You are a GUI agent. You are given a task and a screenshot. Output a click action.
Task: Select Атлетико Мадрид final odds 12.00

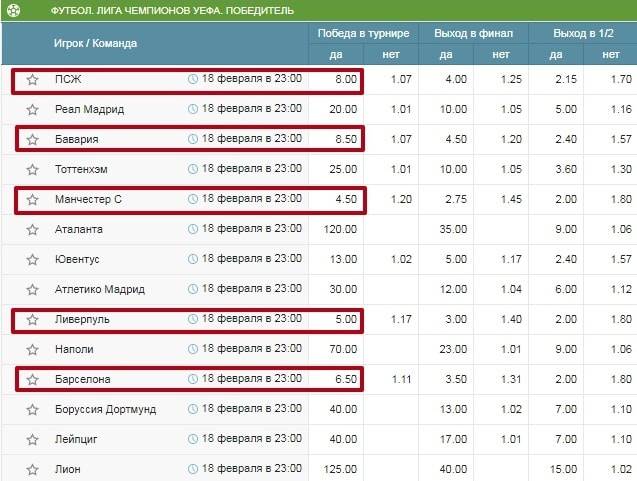453,289
